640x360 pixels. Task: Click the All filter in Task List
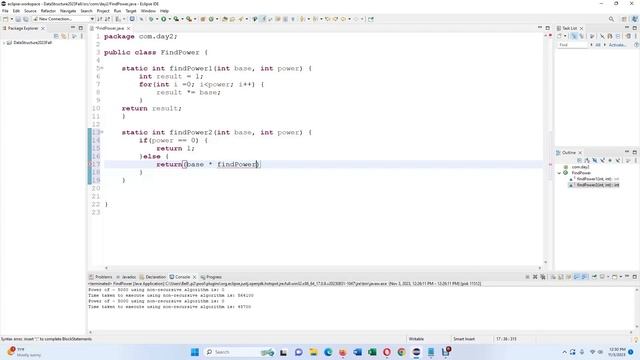click(598, 45)
